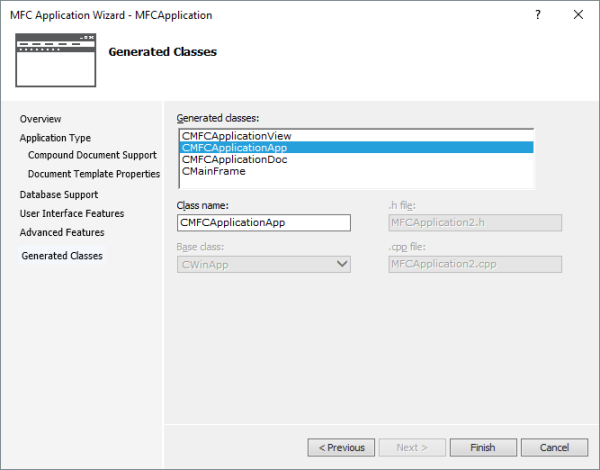Open User Interface Features page
This screenshot has width=600, height=470.
[x=72, y=213]
